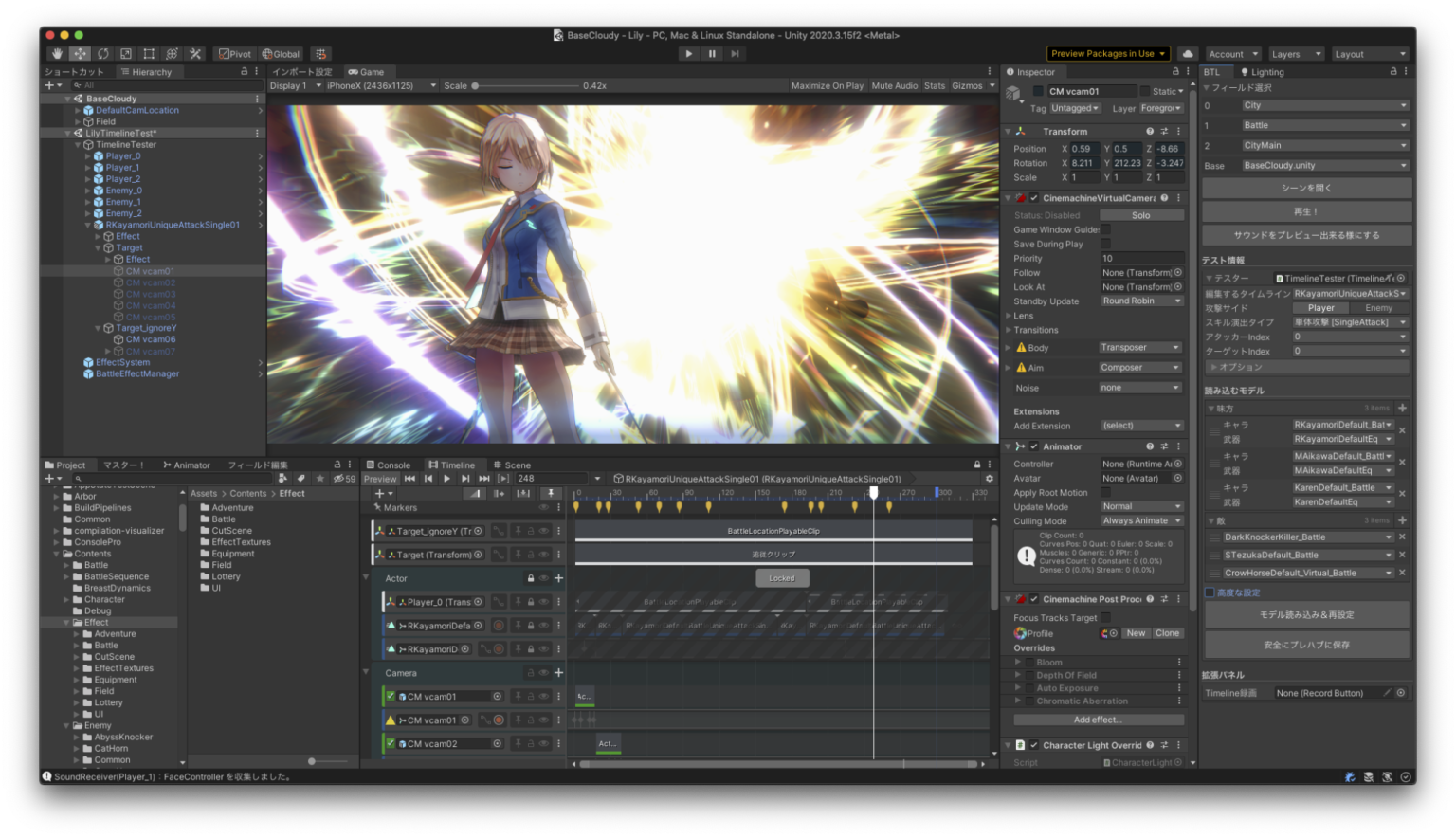
Task: Toggle CinemachineVirtualCamera component enabled checkbox
Action: pyautogui.click(x=1034, y=199)
